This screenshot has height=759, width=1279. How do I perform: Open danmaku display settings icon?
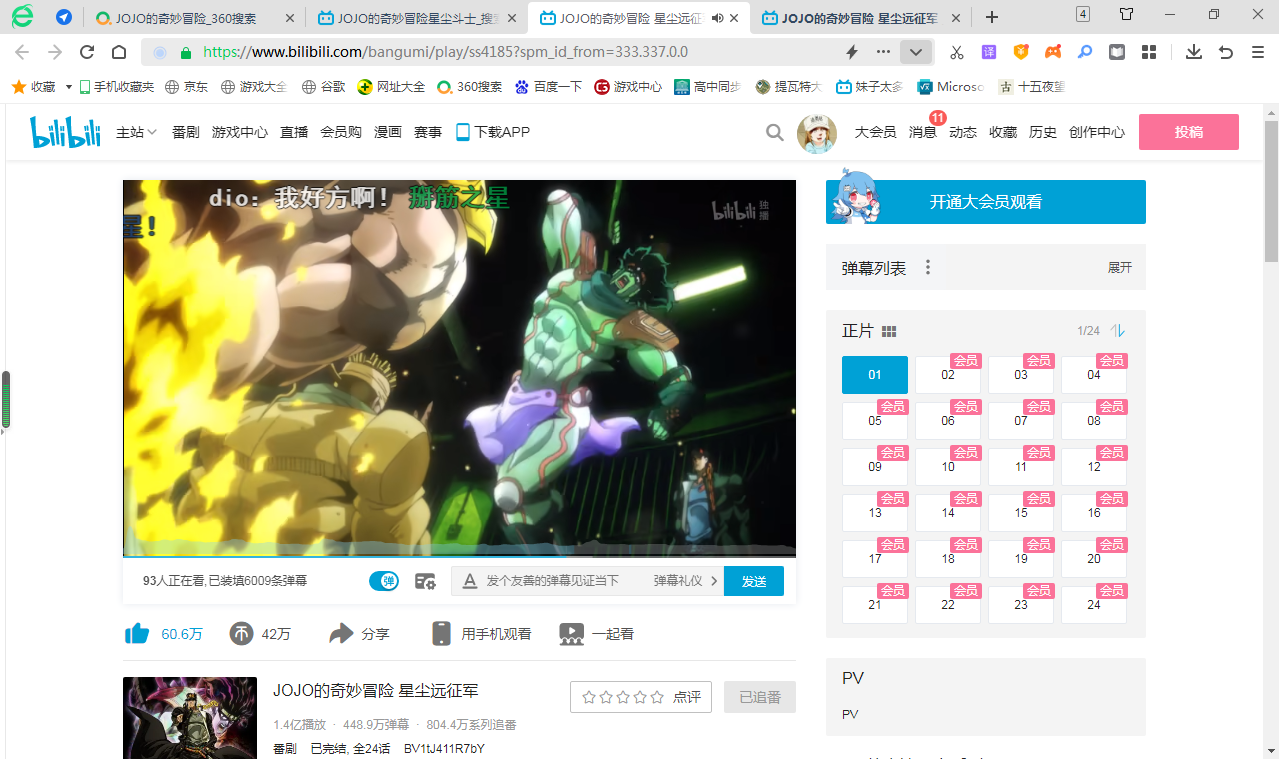[x=425, y=581]
